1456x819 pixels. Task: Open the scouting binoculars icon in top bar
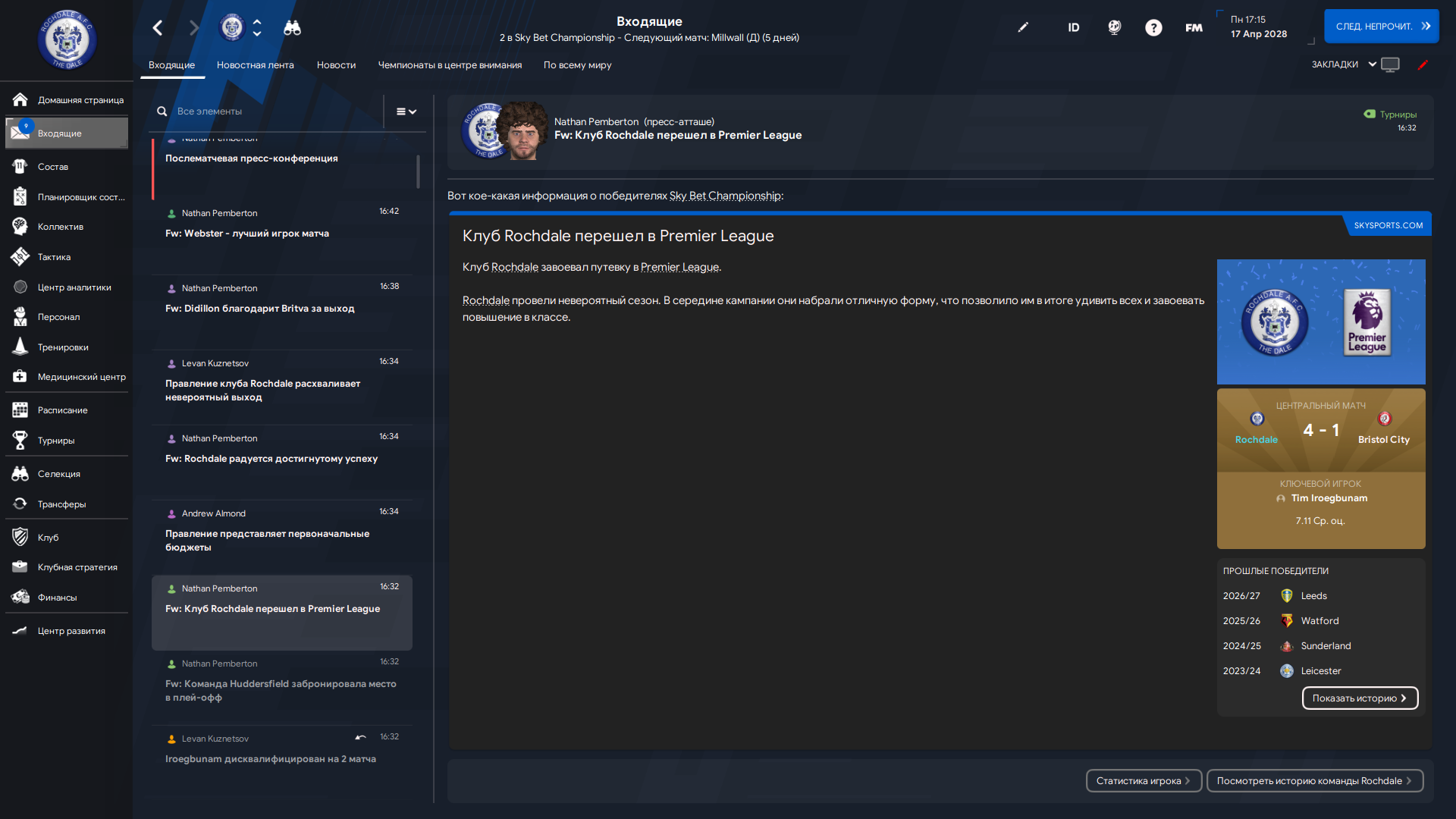pyautogui.click(x=292, y=28)
